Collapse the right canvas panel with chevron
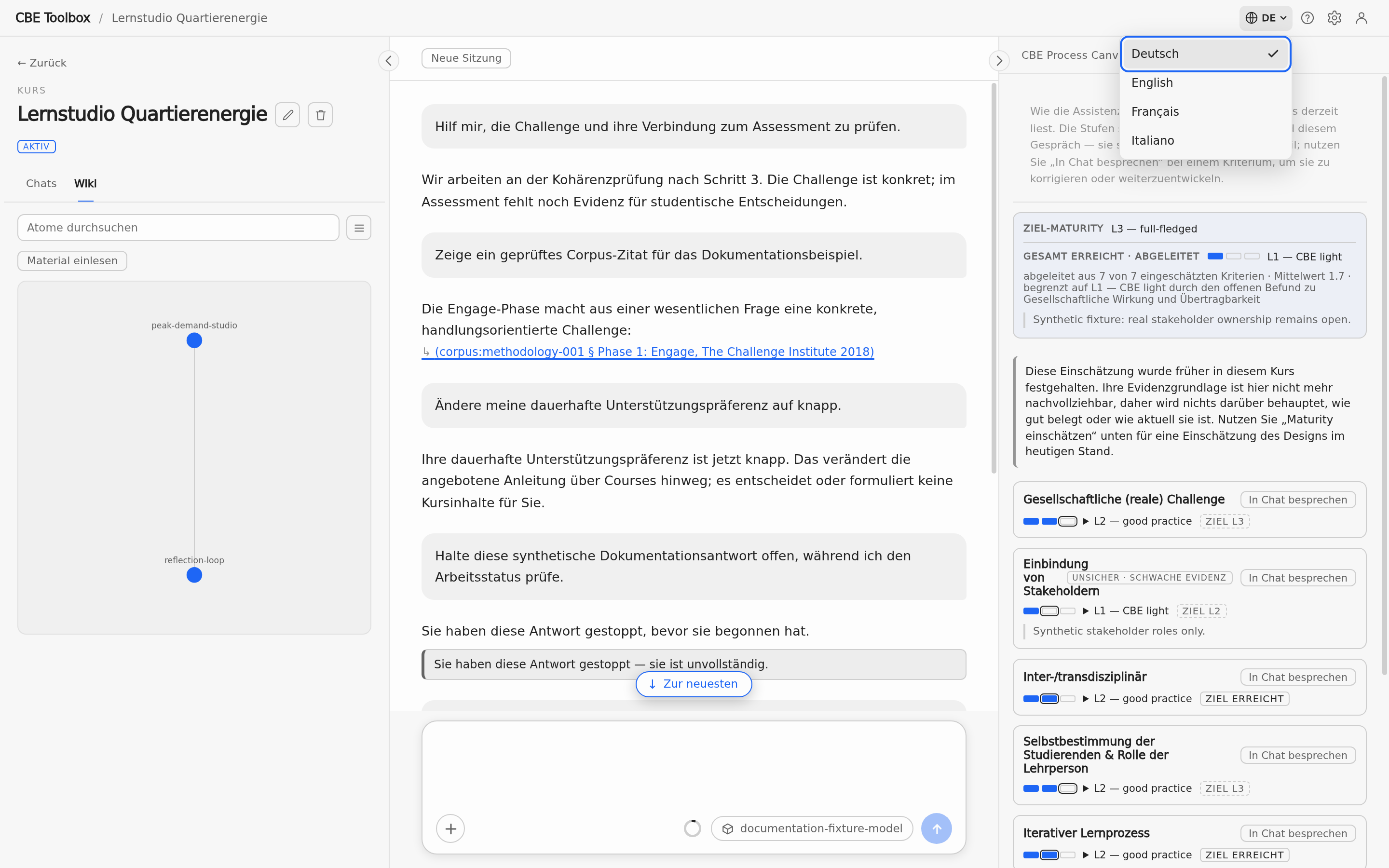This screenshot has height=868, width=1389. [x=999, y=60]
